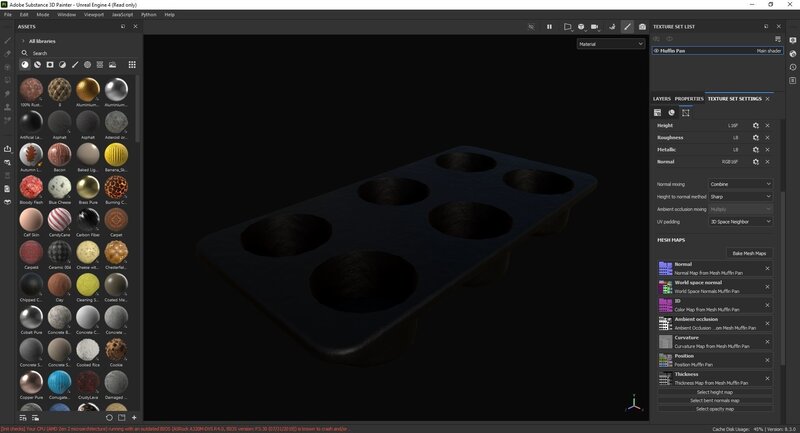Open settings gear for Roughness channel

[x=756, y=137]
